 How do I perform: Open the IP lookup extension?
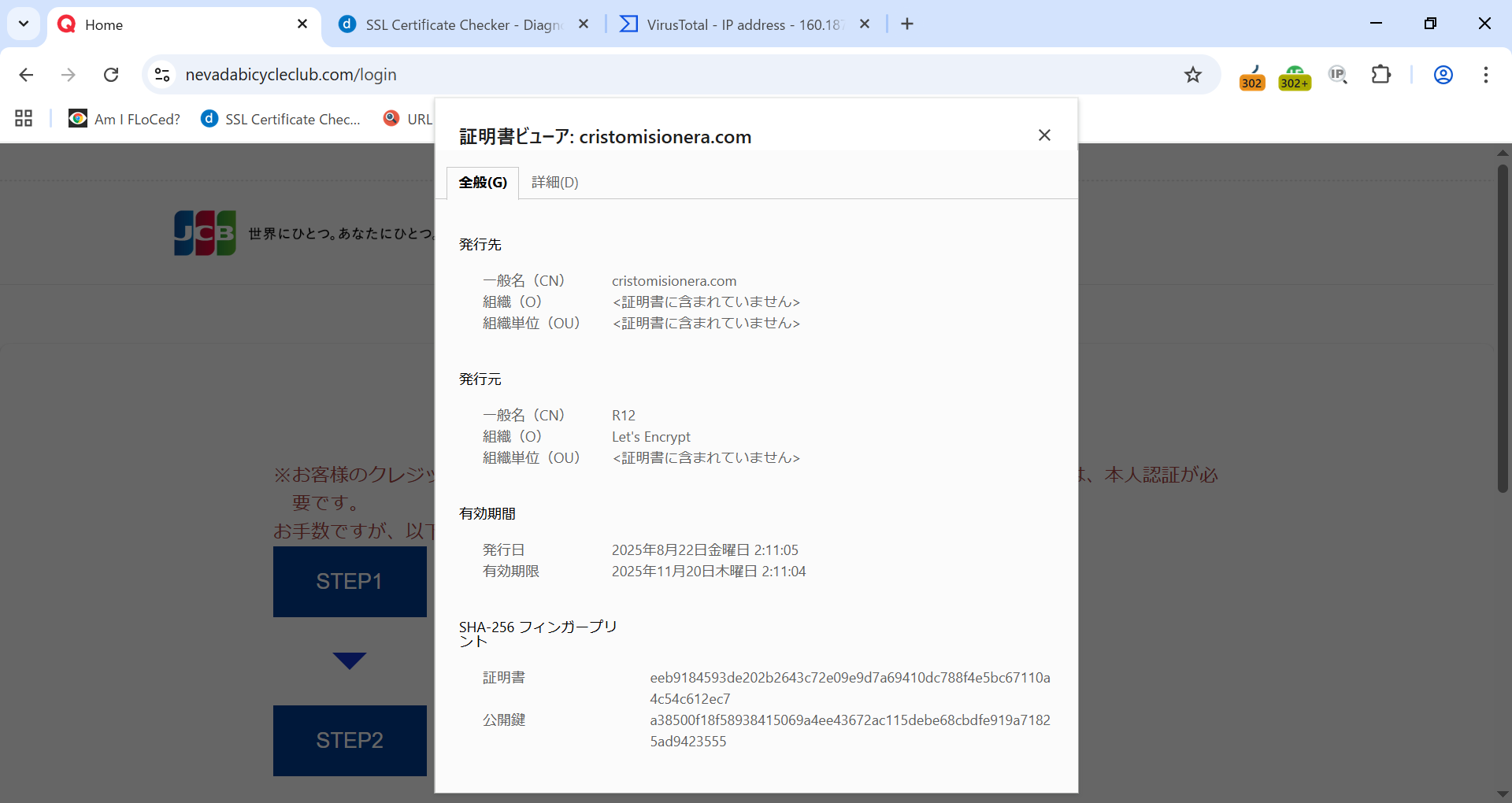point(1339,75)
